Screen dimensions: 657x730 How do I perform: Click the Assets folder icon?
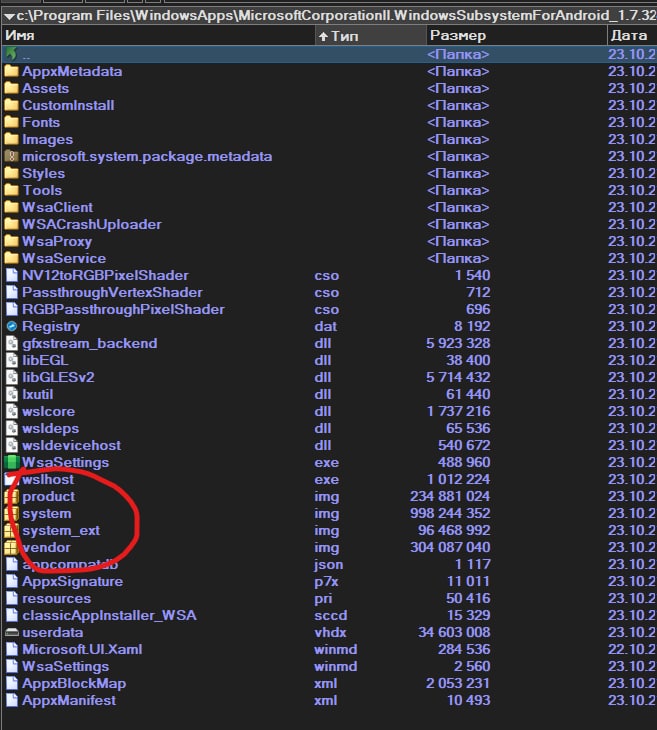11,88
